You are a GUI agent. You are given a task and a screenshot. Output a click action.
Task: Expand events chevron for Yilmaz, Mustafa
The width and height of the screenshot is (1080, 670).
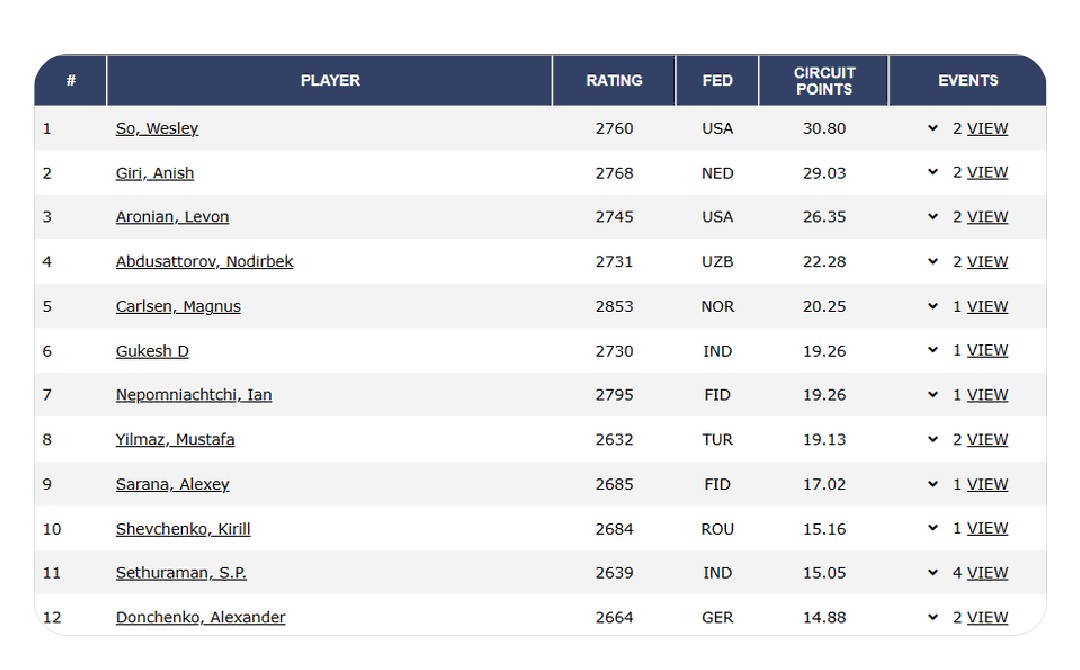click(933, 439)
